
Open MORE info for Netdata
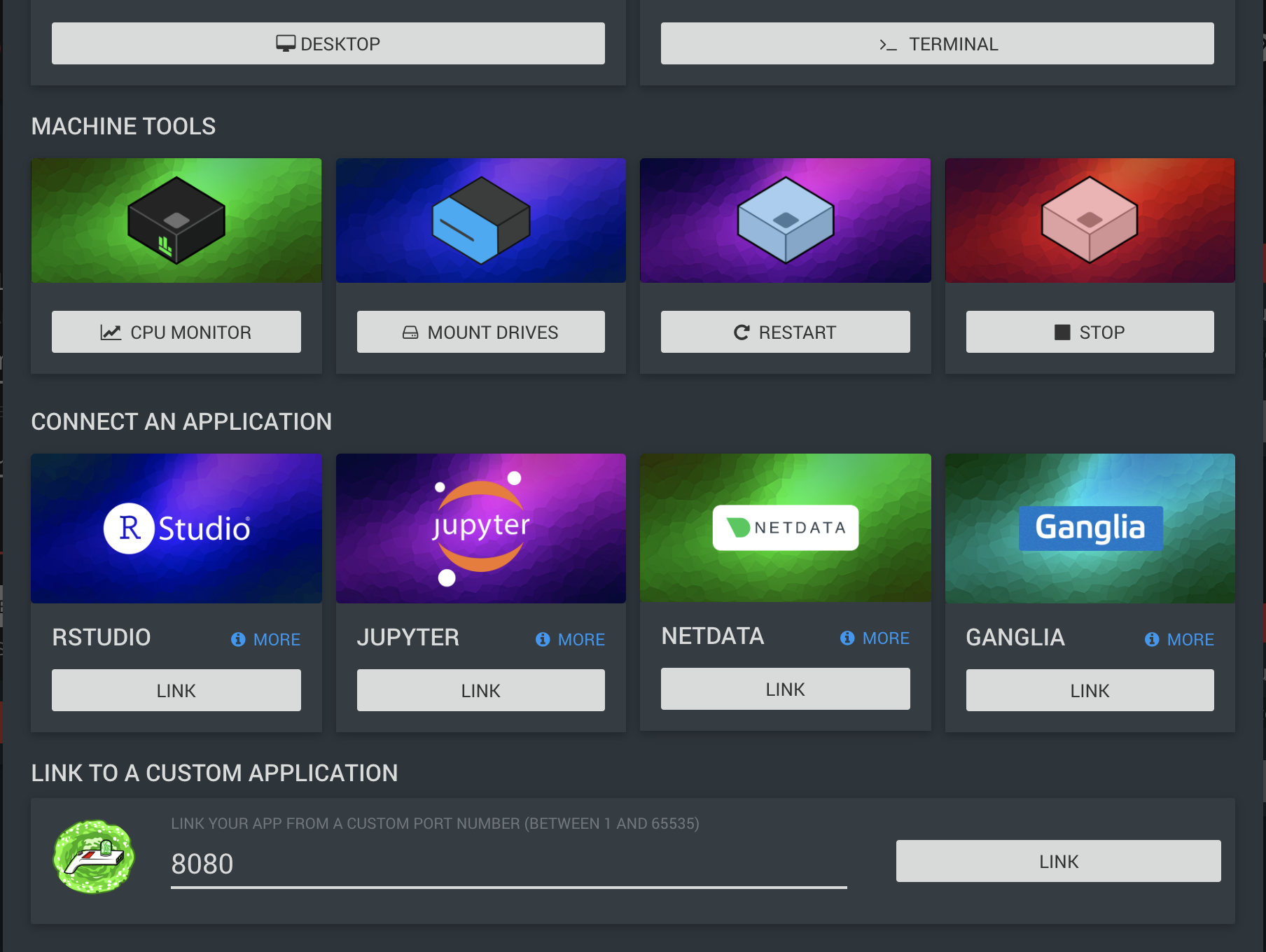pos(875,638)
